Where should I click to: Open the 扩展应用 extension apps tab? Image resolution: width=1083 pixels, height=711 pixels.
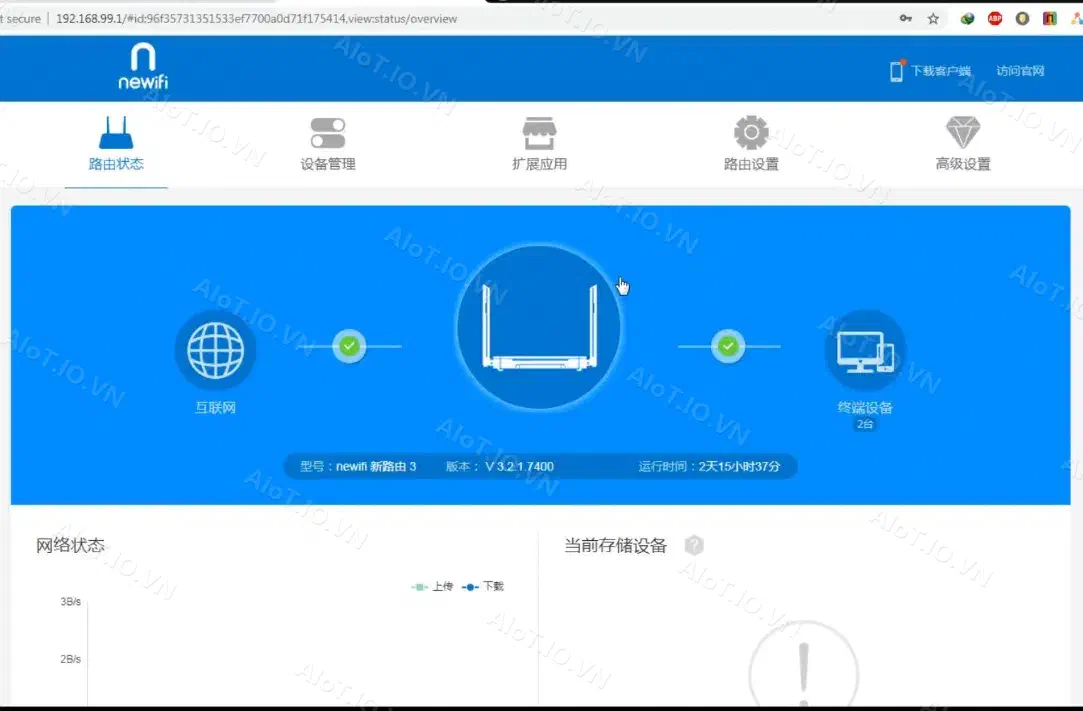click(539, 144)
